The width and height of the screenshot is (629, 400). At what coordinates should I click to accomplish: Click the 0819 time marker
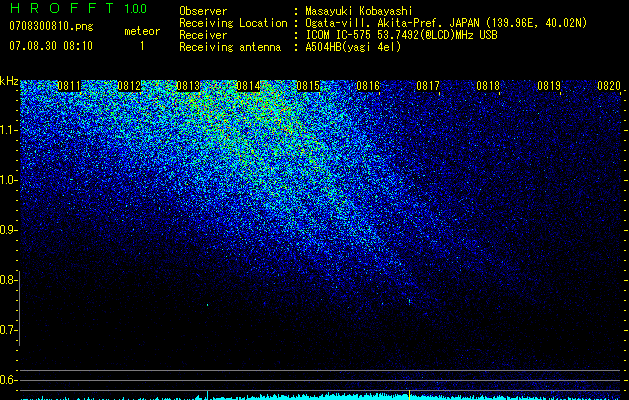coord(549,86)
